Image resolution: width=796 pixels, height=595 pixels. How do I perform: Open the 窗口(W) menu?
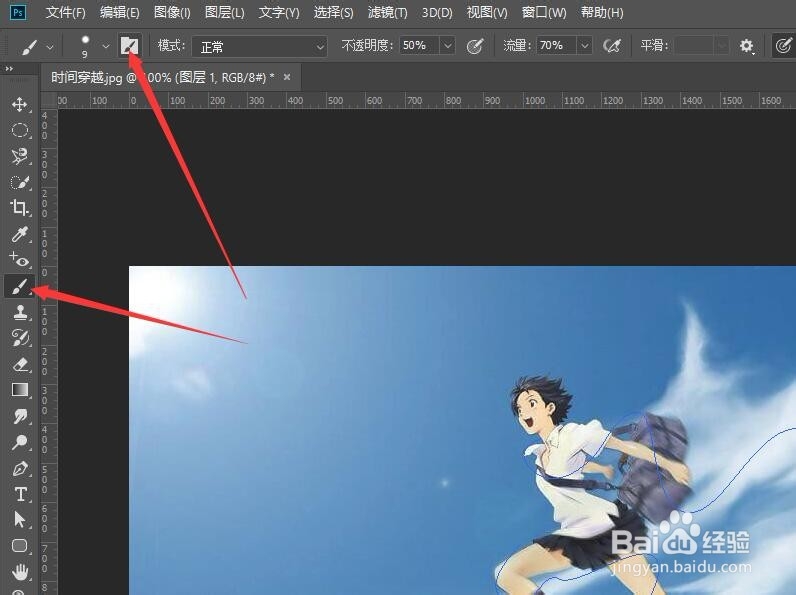click(x=544, y=13)
